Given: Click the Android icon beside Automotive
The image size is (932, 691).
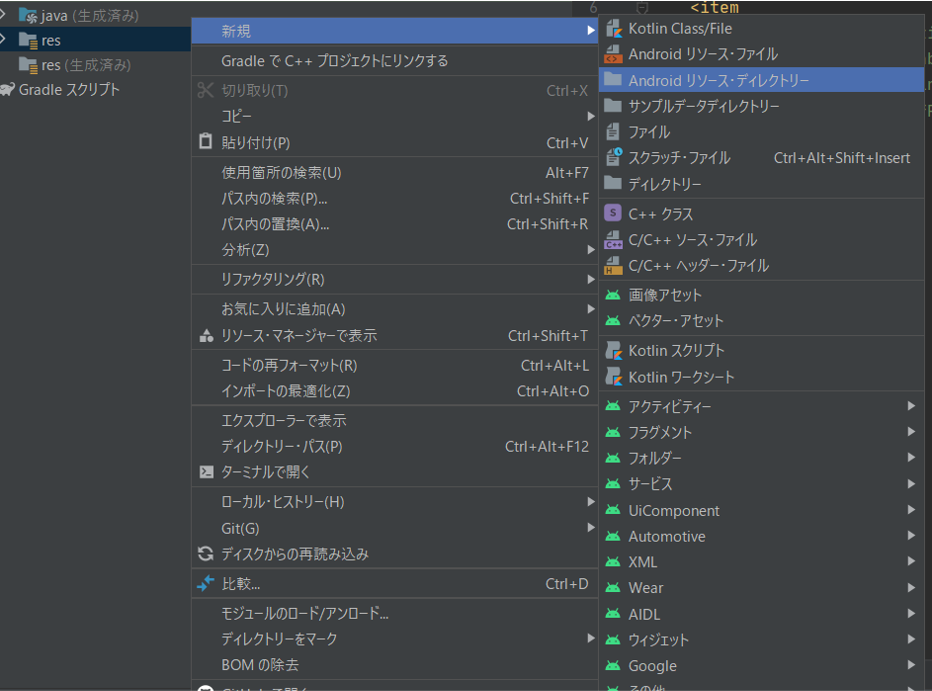Looking at the screenshot, I should click(x=613, y=537).
